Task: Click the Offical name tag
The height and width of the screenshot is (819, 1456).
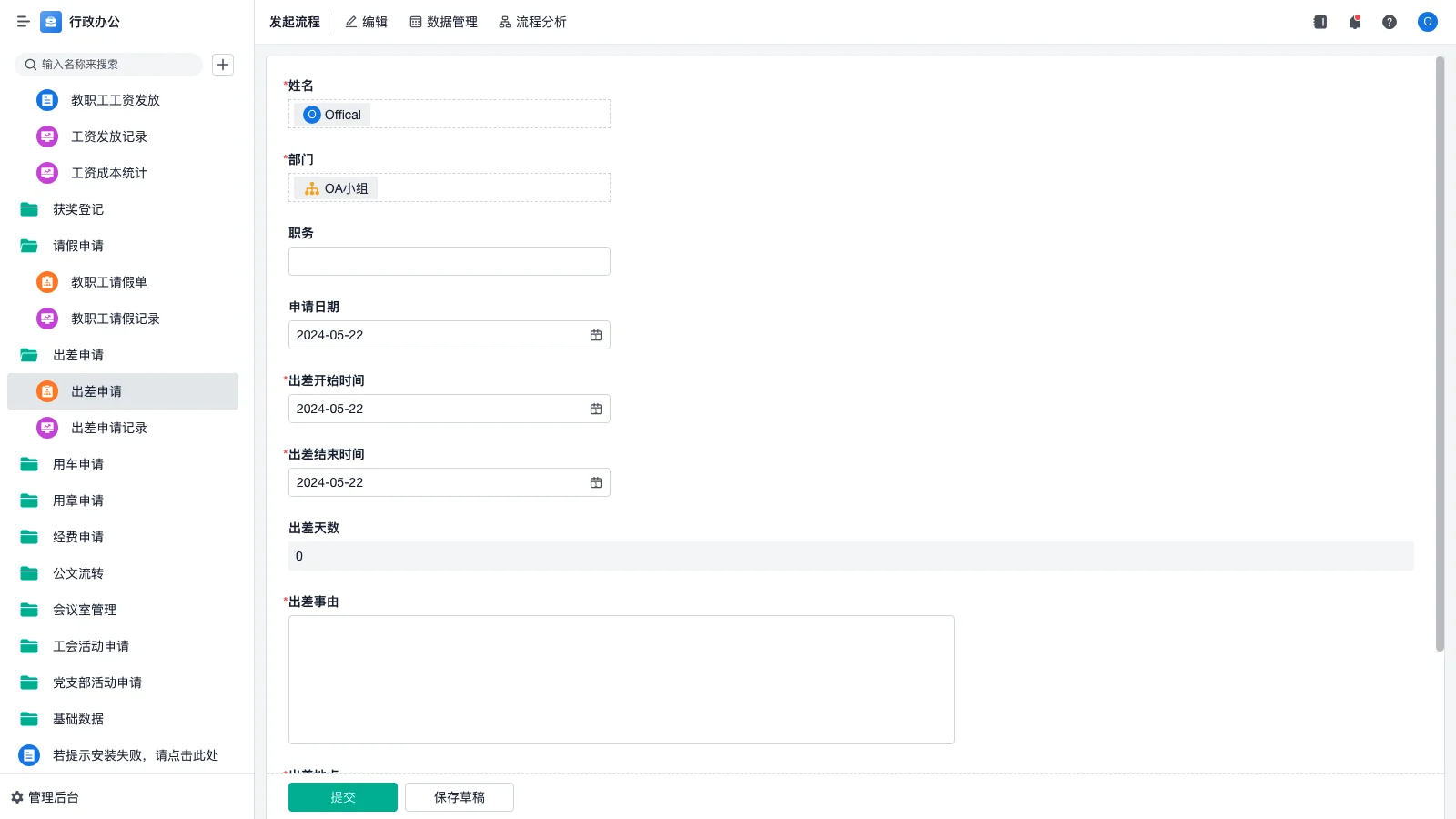Action: 332,115
